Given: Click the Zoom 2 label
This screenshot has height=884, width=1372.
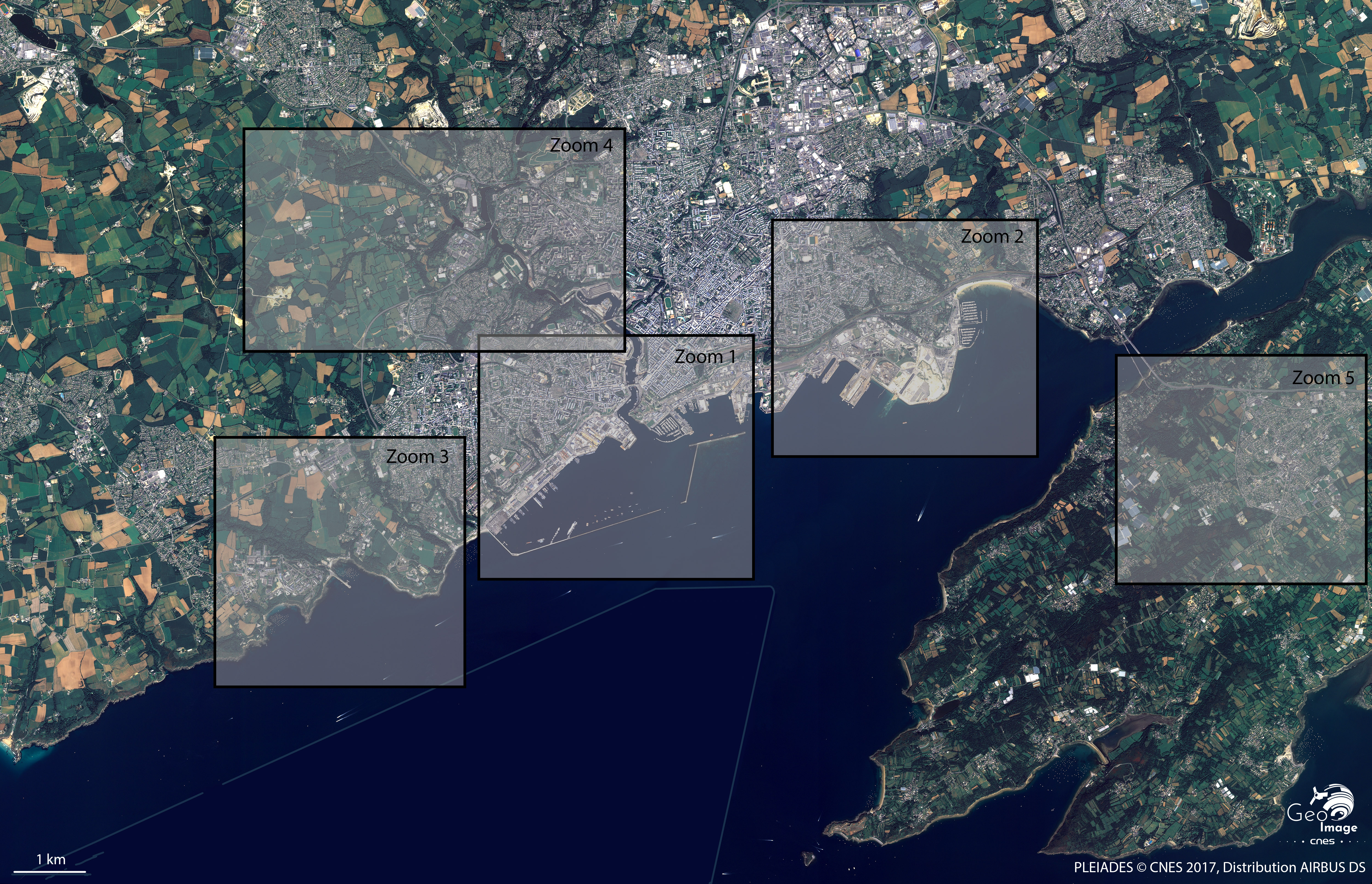Looking at the screenshot, I should coord(992,236).
